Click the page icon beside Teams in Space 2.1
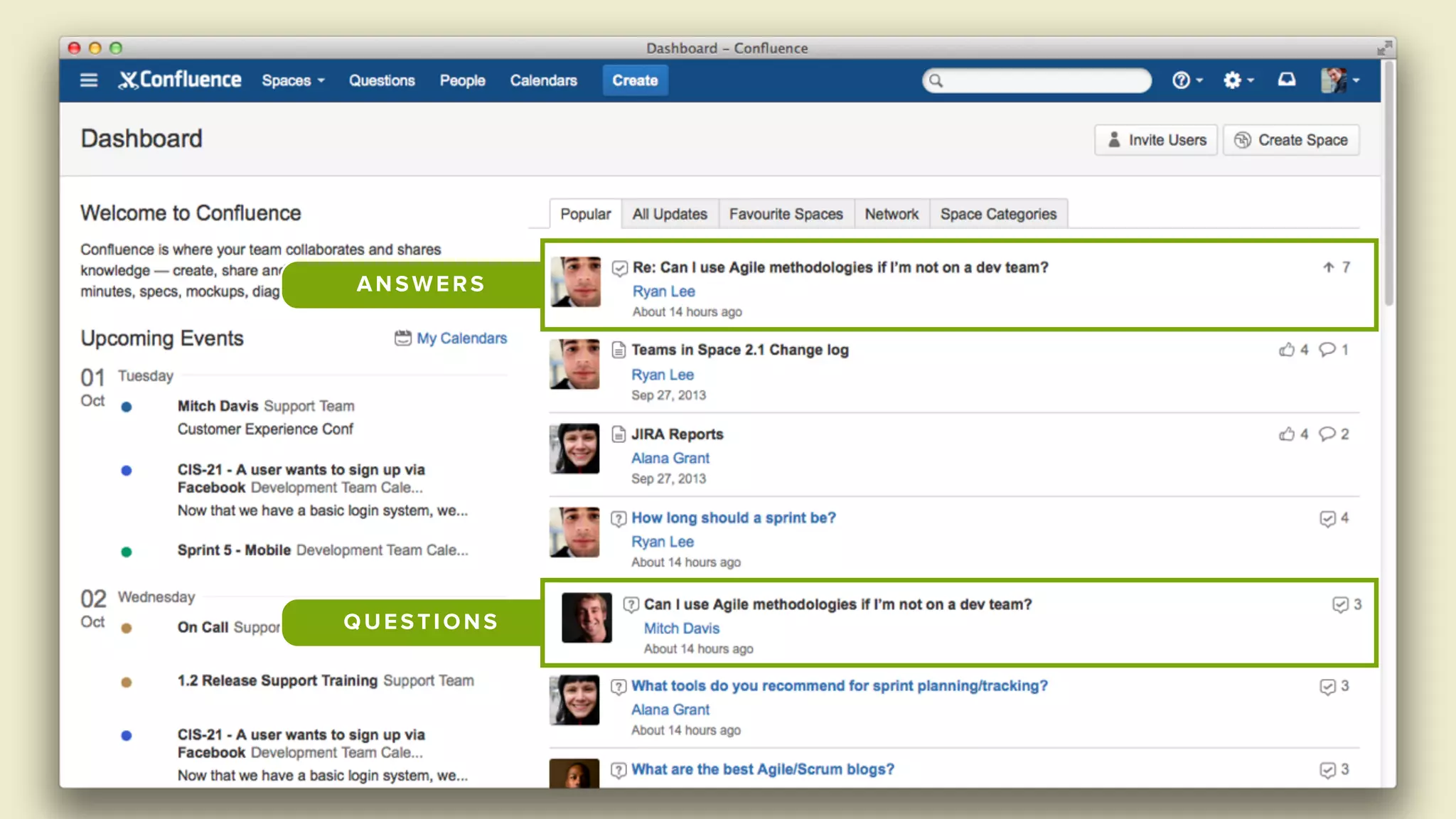 (619, 350)
